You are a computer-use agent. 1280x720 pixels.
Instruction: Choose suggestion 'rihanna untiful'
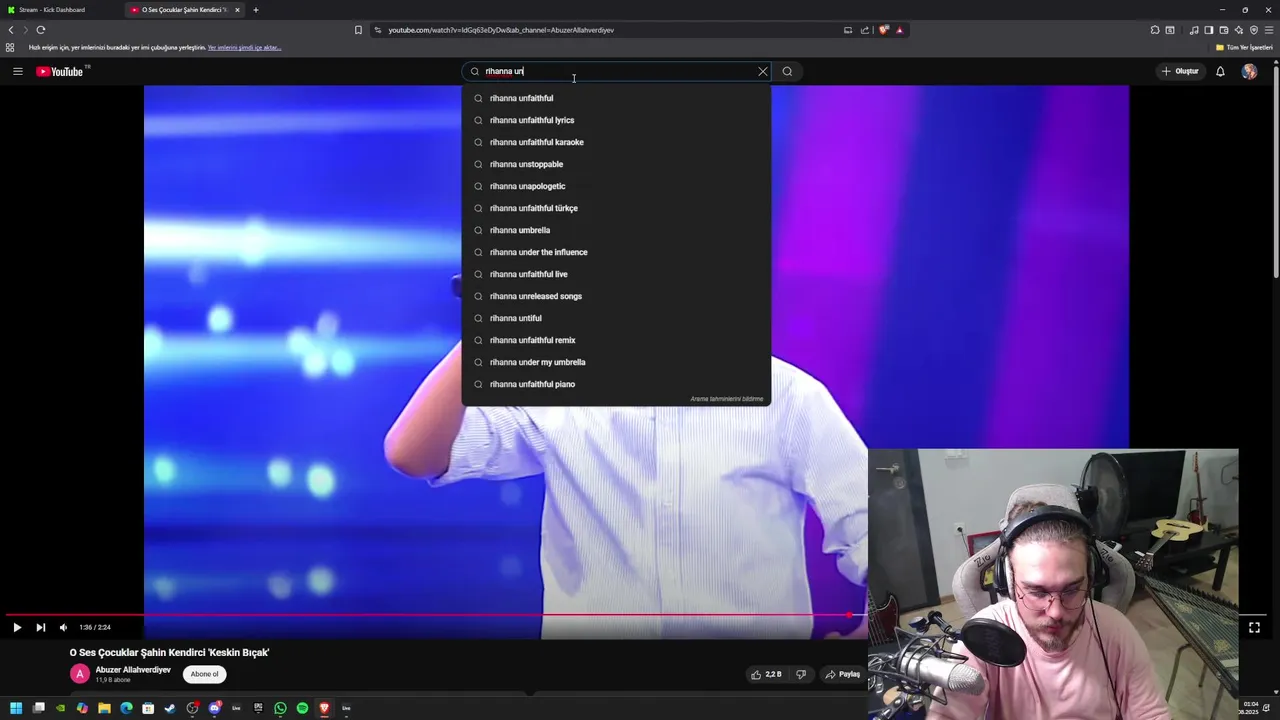(x=616, y=318)
